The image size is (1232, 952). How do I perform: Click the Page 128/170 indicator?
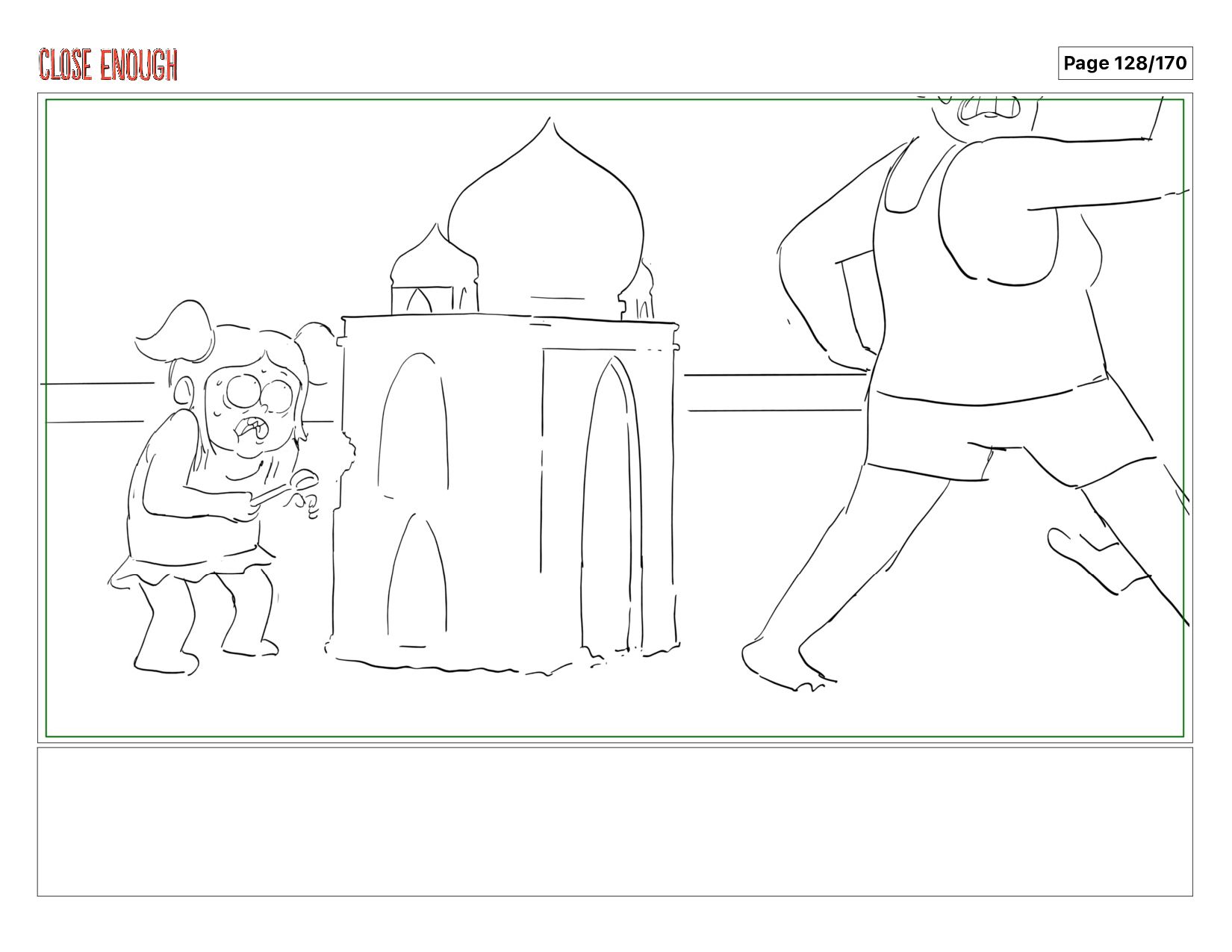[x=1124, y=63]
